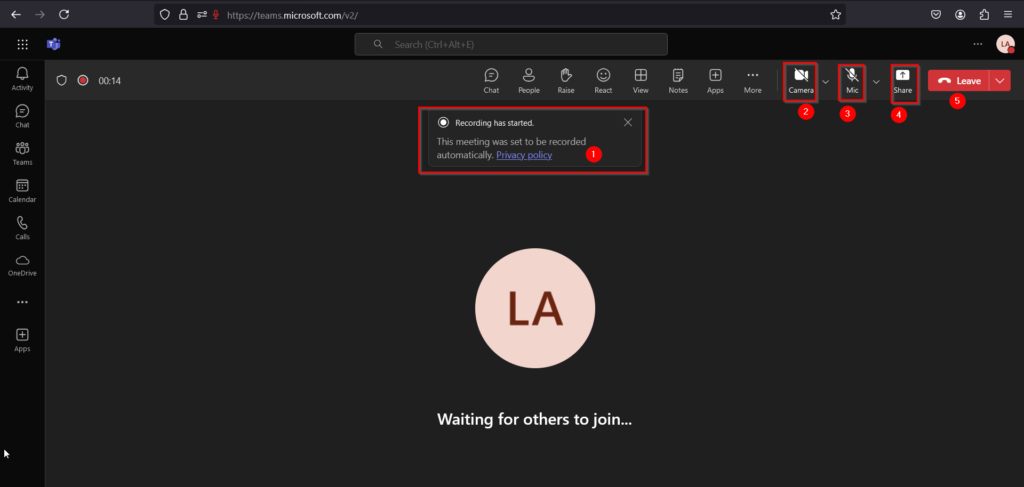Click the Microsoft Teams logo
This screenshot has height=487, width=1024.
coord(54,44)
